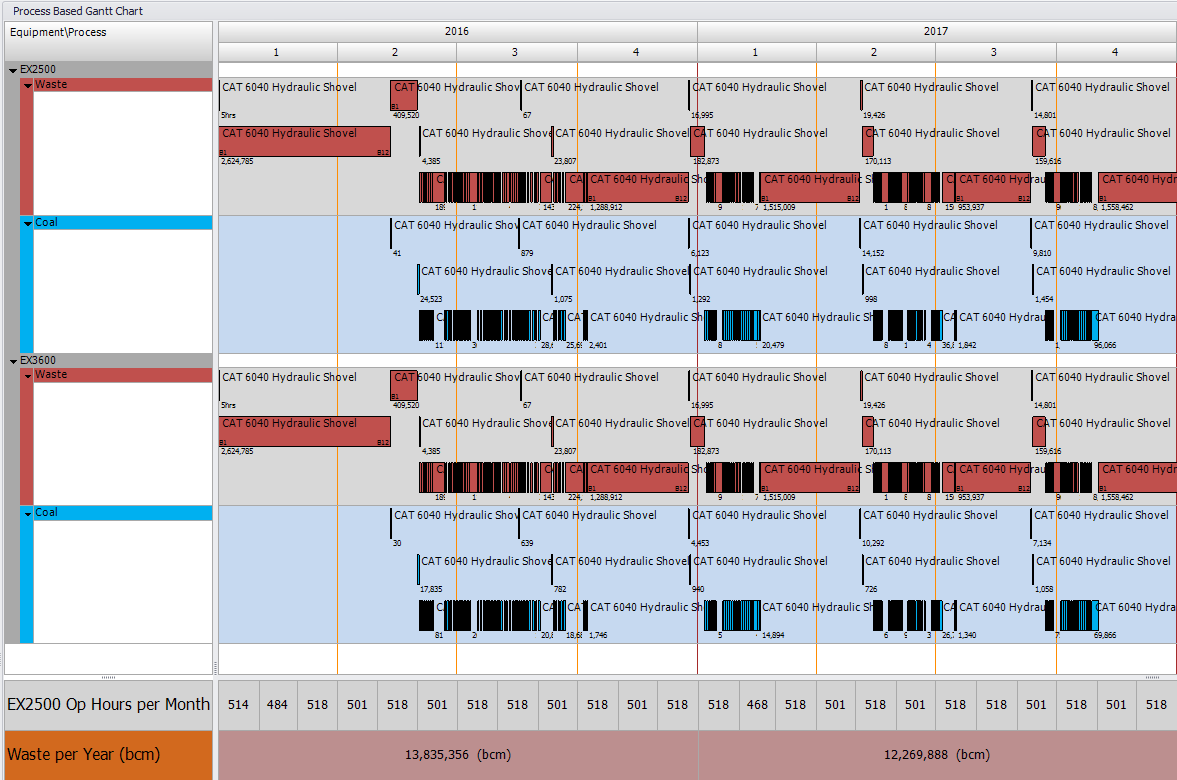The width and height of the screenshot is (1177, 780).
Task: Click the 2017 year header
Action: (x=936, y=32)
